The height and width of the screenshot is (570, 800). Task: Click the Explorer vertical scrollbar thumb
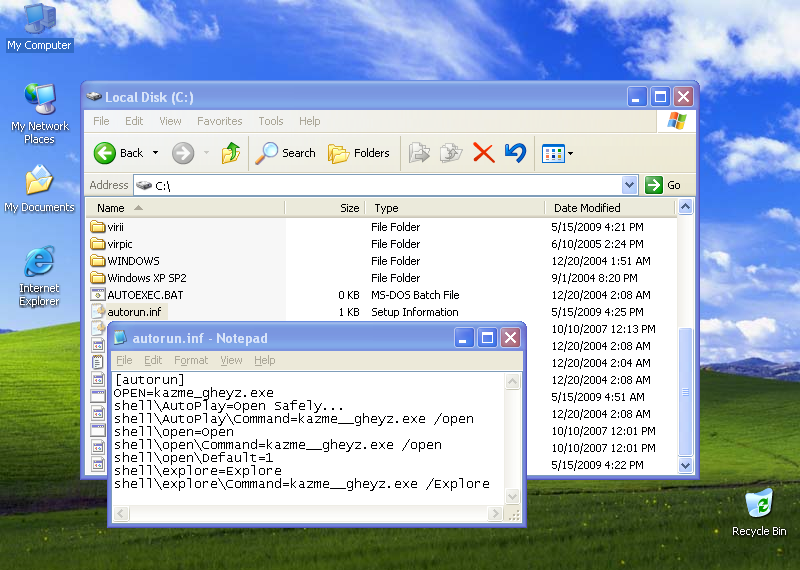[x=685, y=391]
